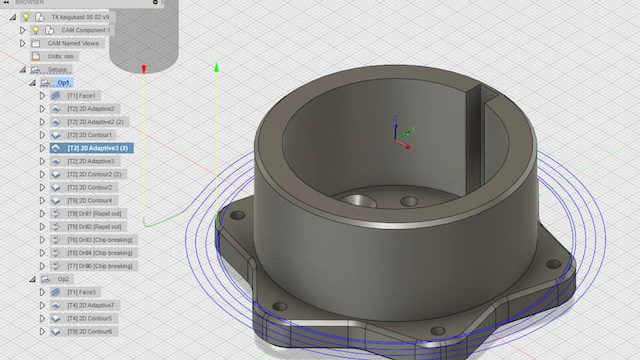The height and width of the screenshot is (360, 640).
Task: Toggle visibility lightbulb of CAM Component 1
Action: click(36, 30)
